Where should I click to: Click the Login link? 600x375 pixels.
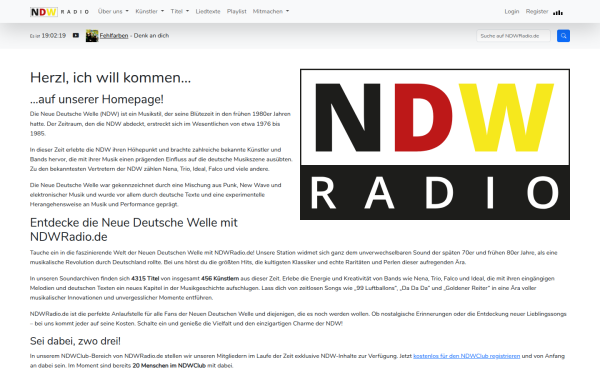512,11
